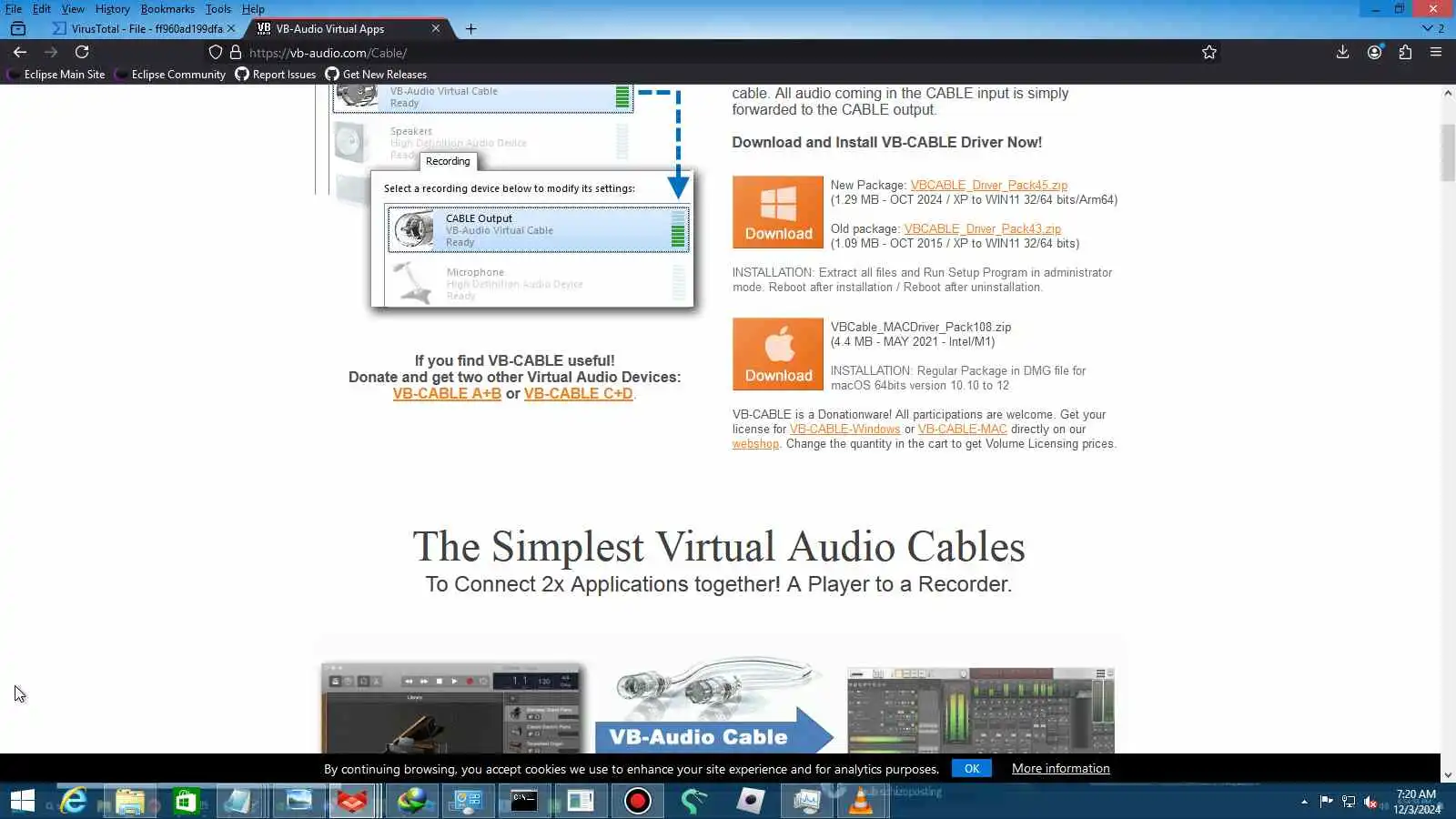The image size is (1456, 819).
Task: Follow the VB-CABLE-Windows license link
Action: pos(844,429)
